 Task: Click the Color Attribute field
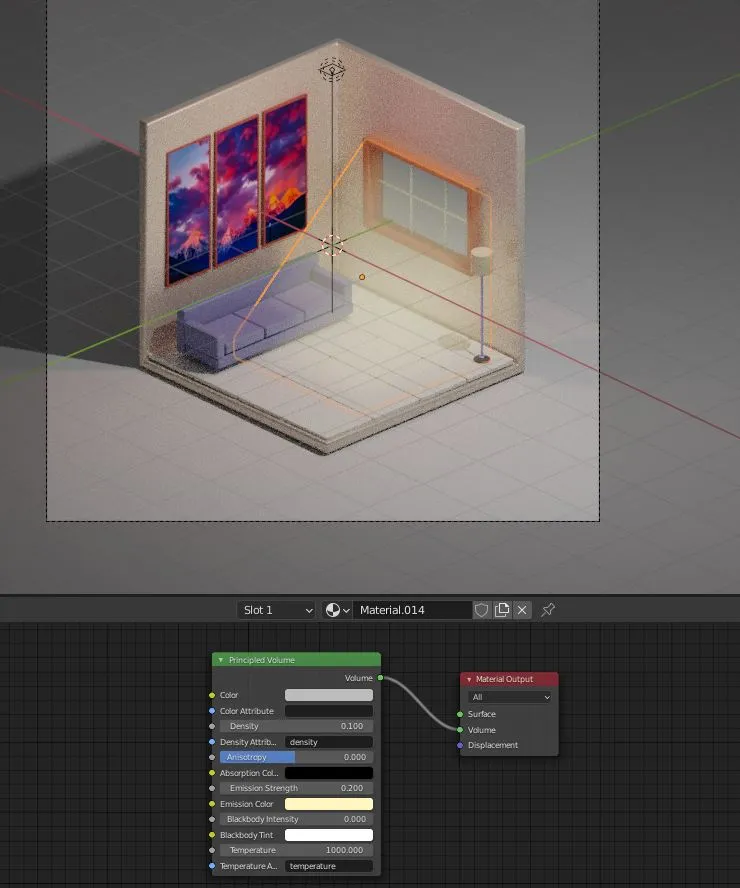[328, 711]
